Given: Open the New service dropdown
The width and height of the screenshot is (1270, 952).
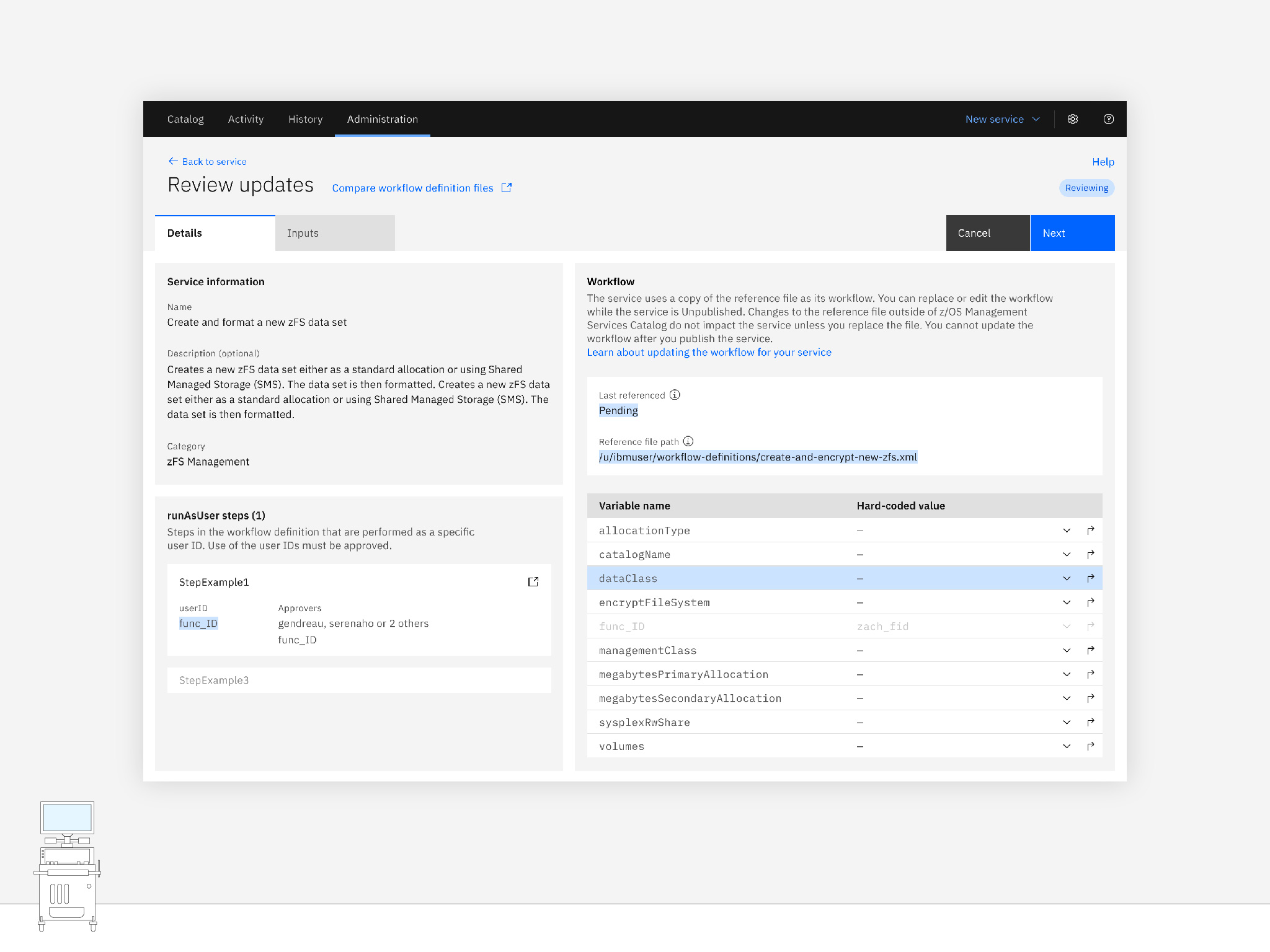Looking at the screenshot, I should click(1003, 119).
